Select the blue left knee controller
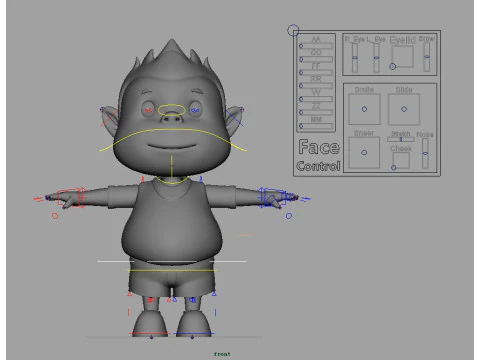Viewport: 480px width, 360px height. tap(193, 300)
